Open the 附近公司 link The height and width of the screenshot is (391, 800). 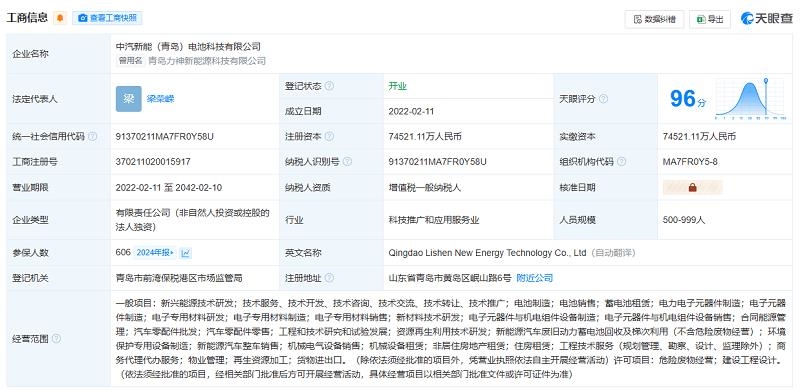pyautogui.click(x=535, y=278)
